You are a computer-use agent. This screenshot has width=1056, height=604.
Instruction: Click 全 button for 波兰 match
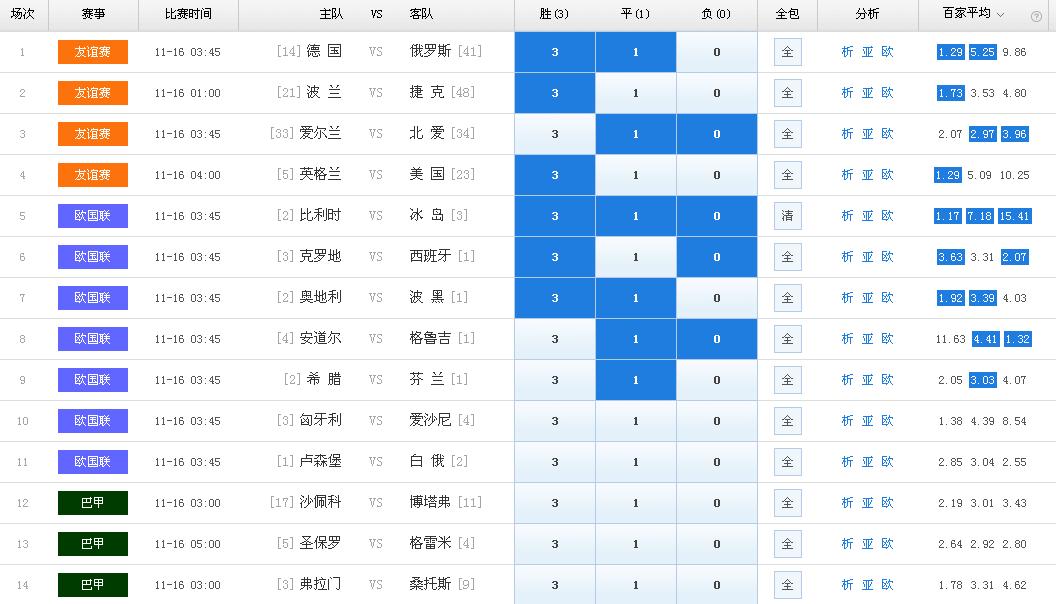[787, 93]
